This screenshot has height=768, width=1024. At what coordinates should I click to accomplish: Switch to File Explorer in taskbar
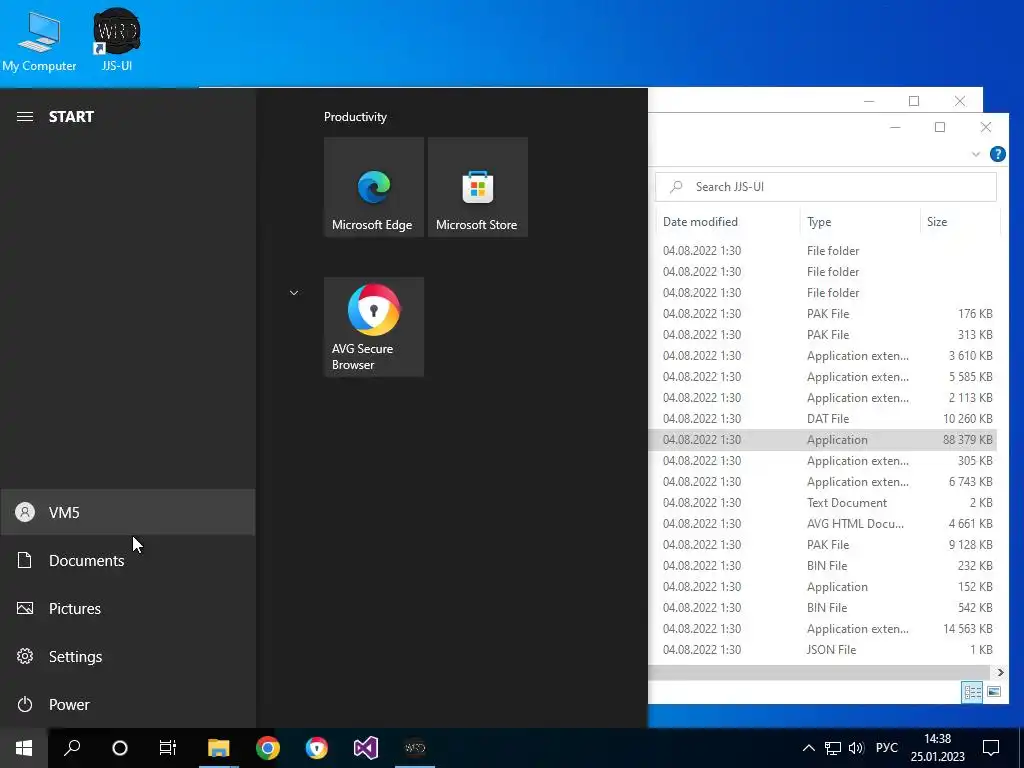[218, 748]
